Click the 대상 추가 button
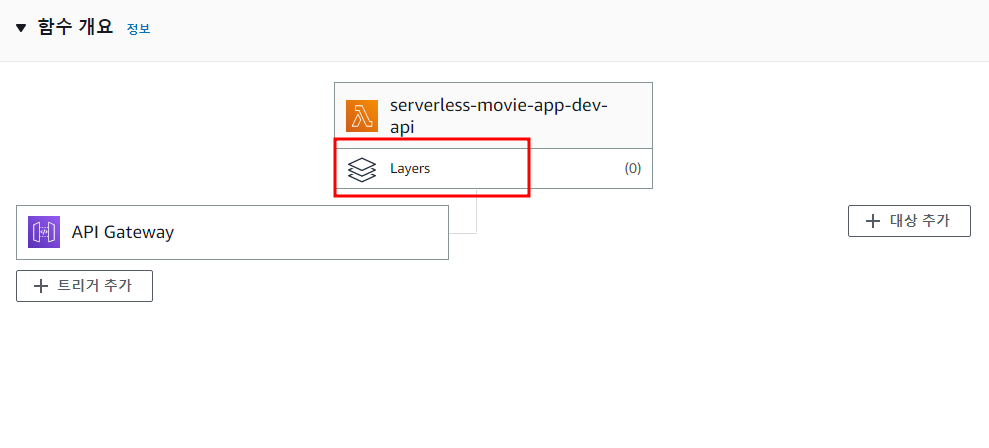The image size is (989, 448). click(x=909, y=221)
